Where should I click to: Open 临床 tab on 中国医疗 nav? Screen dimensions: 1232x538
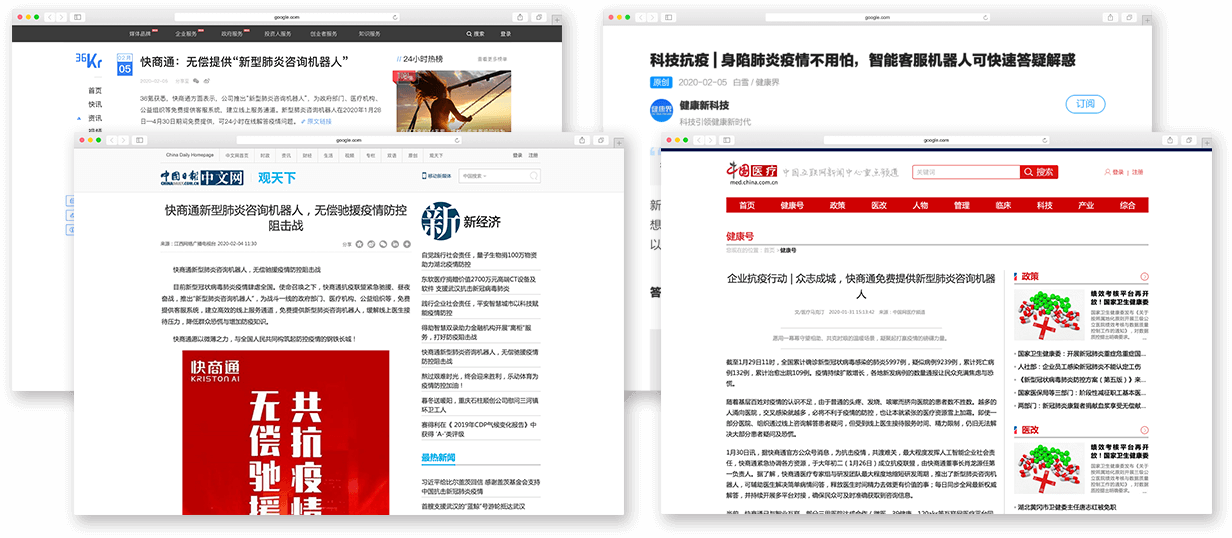(x=1003, y=205)
